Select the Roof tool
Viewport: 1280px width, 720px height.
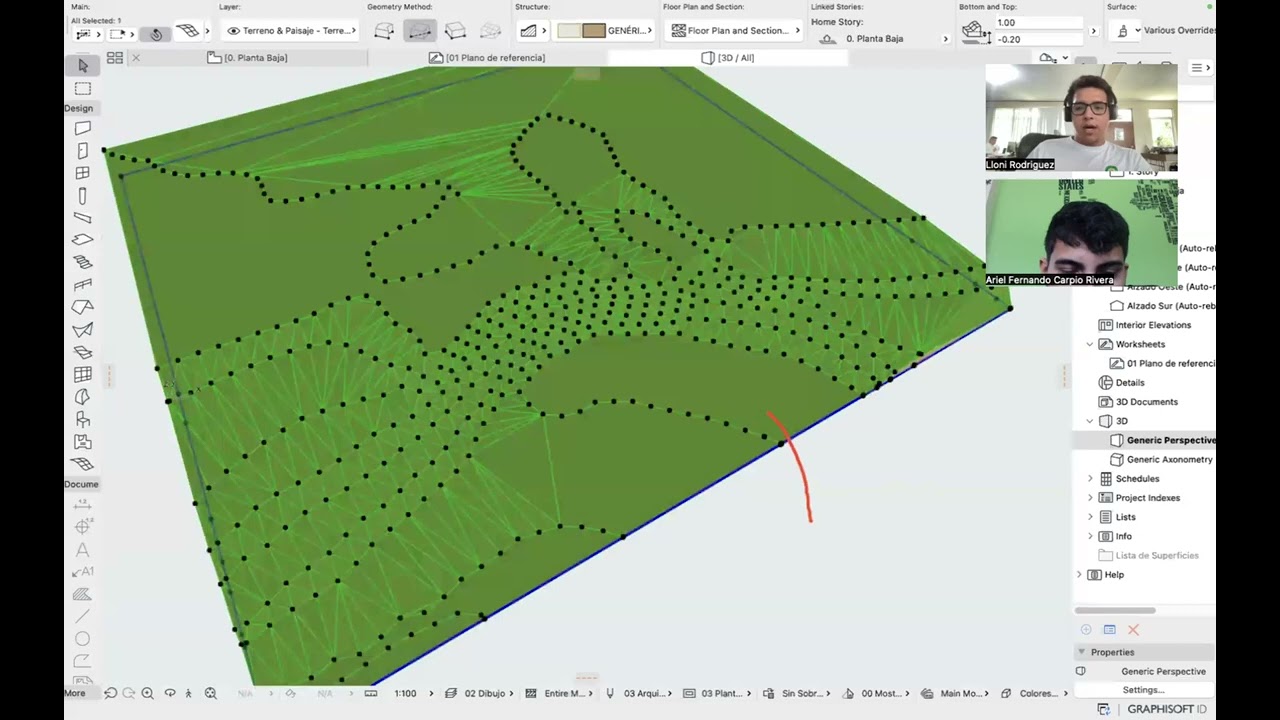83,307
